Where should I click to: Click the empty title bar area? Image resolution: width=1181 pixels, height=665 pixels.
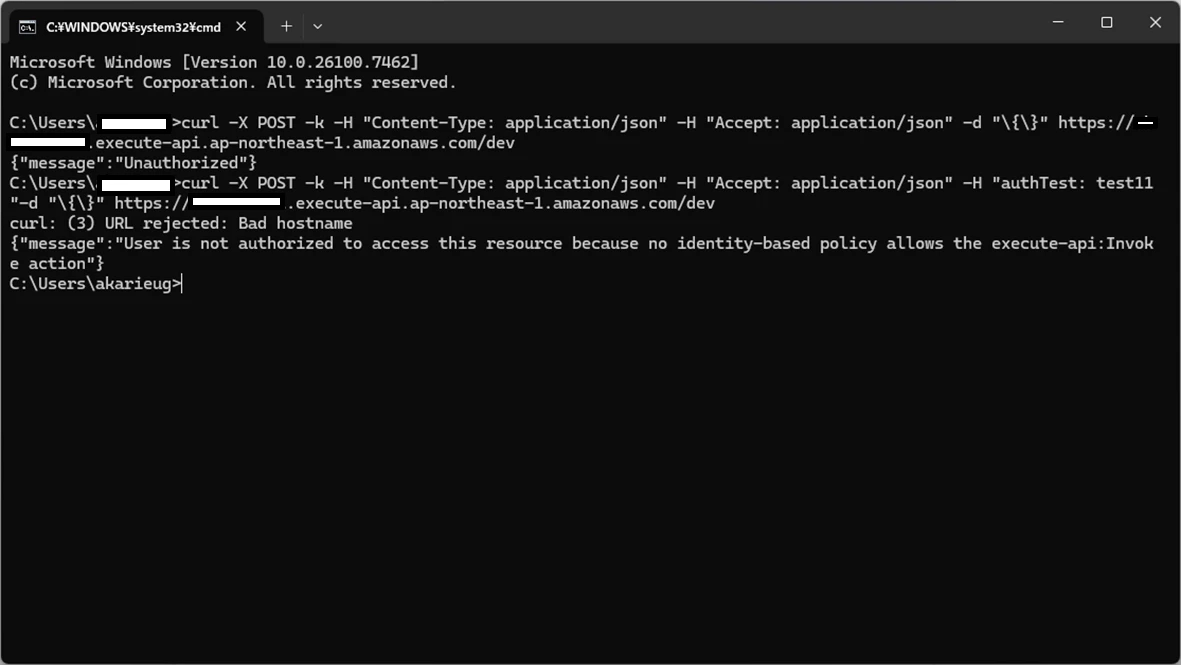pyautogui.click(x=678, y=22)
